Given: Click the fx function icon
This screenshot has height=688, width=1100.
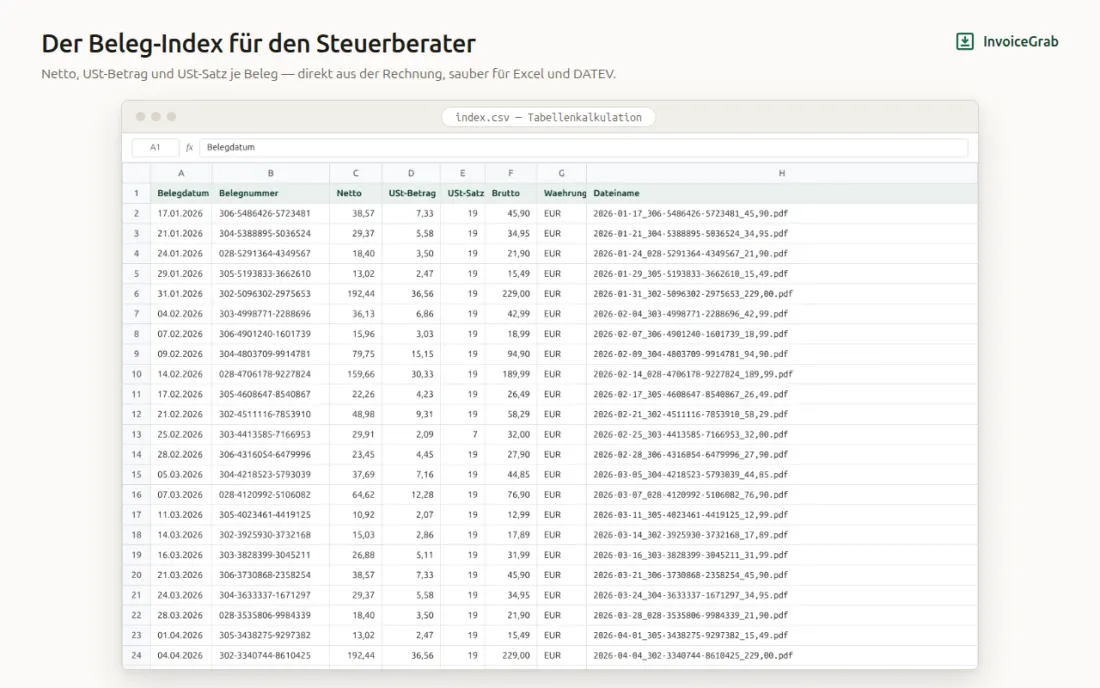Looking at the screenshot, I should (x=189, y=147).
